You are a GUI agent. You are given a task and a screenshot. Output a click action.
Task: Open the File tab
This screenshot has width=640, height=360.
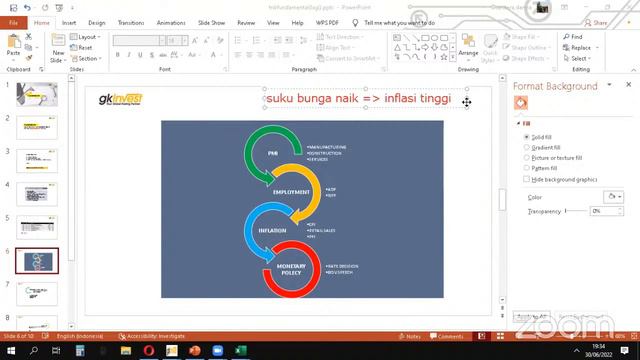[13, 23]
